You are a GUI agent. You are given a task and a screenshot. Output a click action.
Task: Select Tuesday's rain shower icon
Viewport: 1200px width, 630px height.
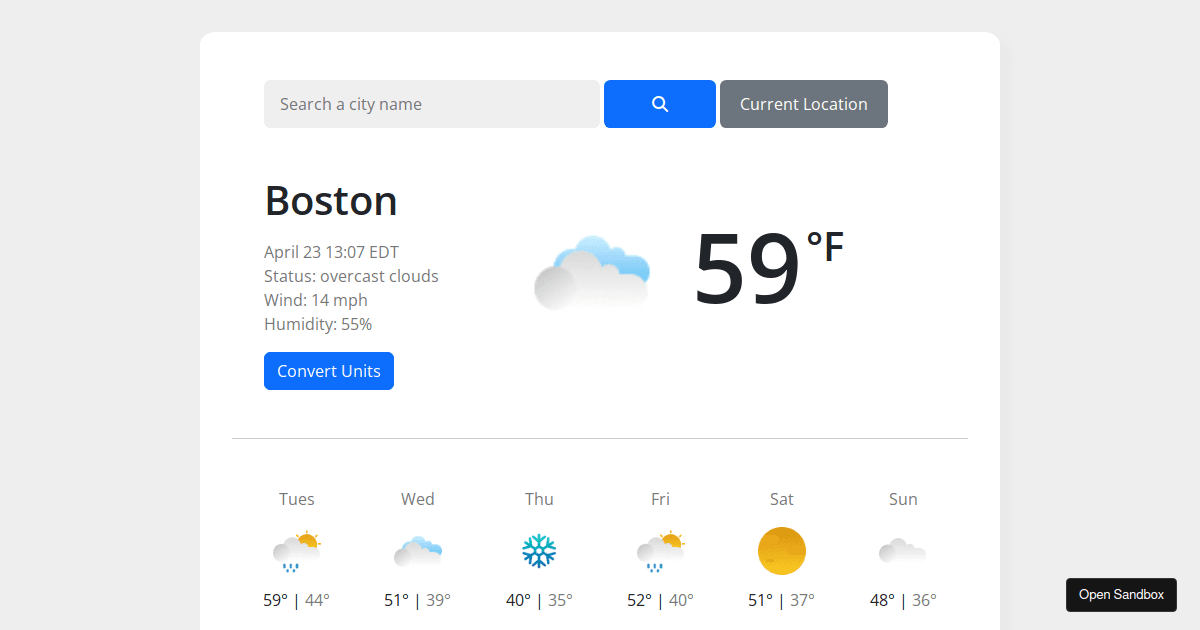pyautogui.click(x=296, y=550)
